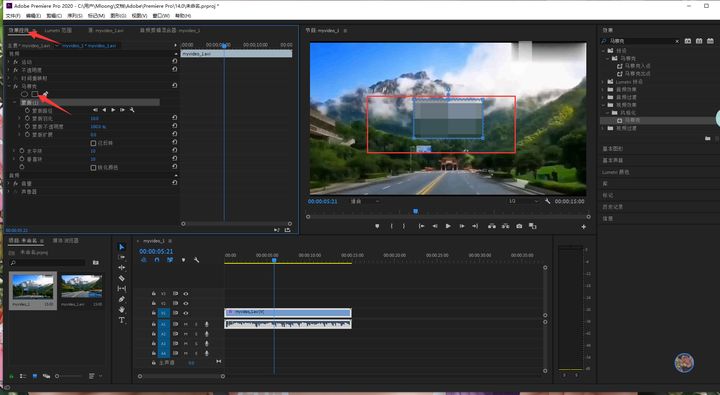Play the sequence in Program monitor
This screenshot has width=720, height=395.
(448, 226)
